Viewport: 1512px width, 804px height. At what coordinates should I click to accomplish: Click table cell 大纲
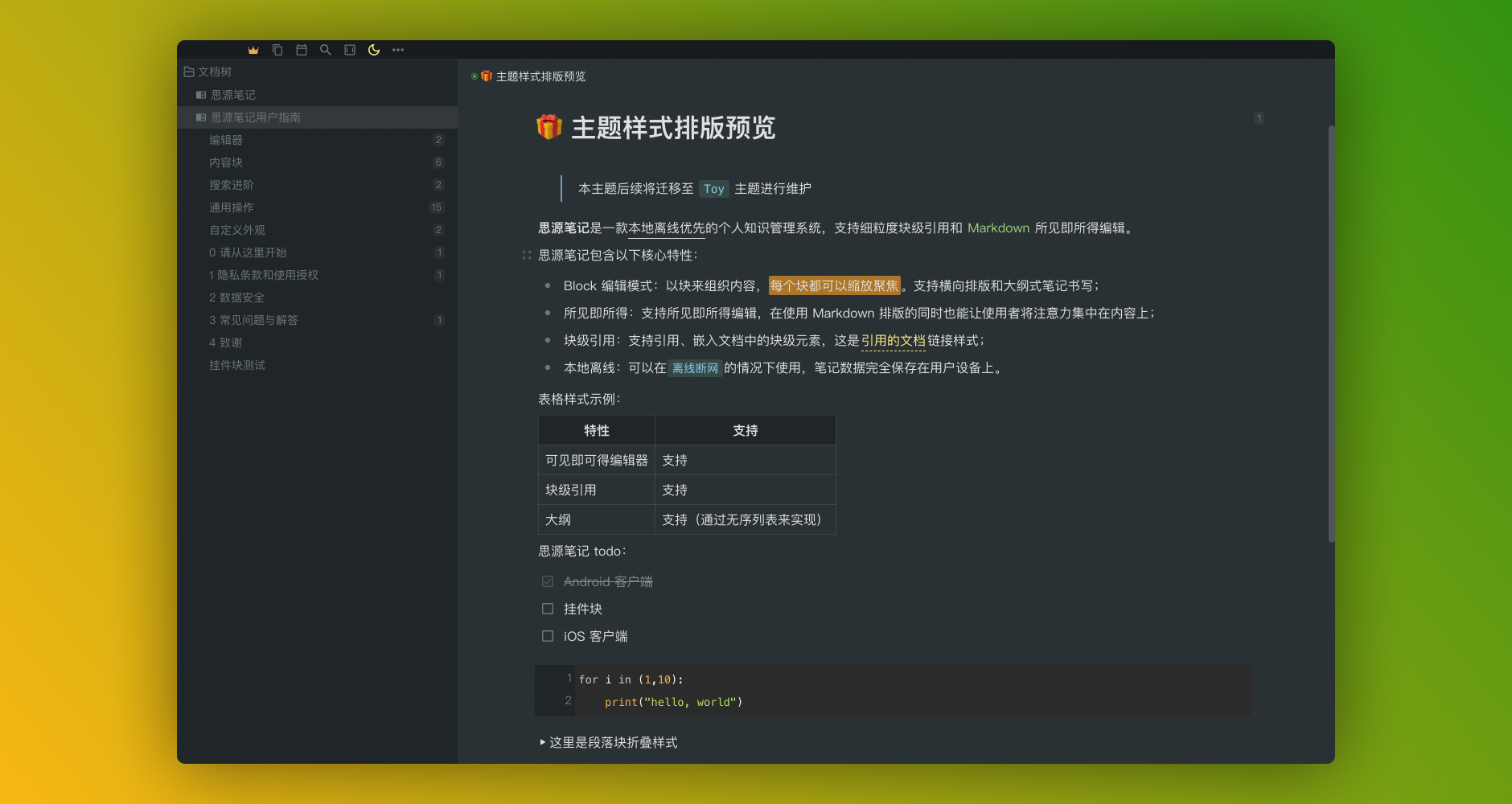pos(597,519)
